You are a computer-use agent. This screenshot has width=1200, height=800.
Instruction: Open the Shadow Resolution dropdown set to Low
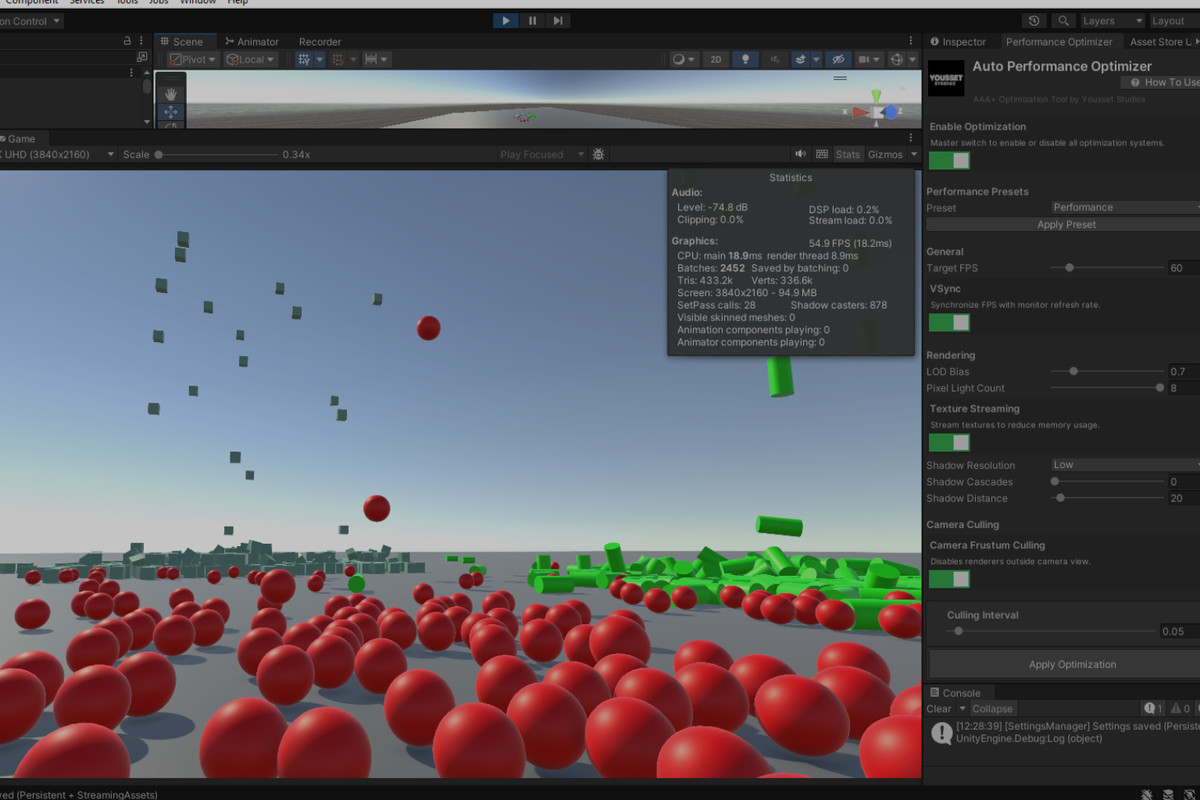tap(1125, 465)
